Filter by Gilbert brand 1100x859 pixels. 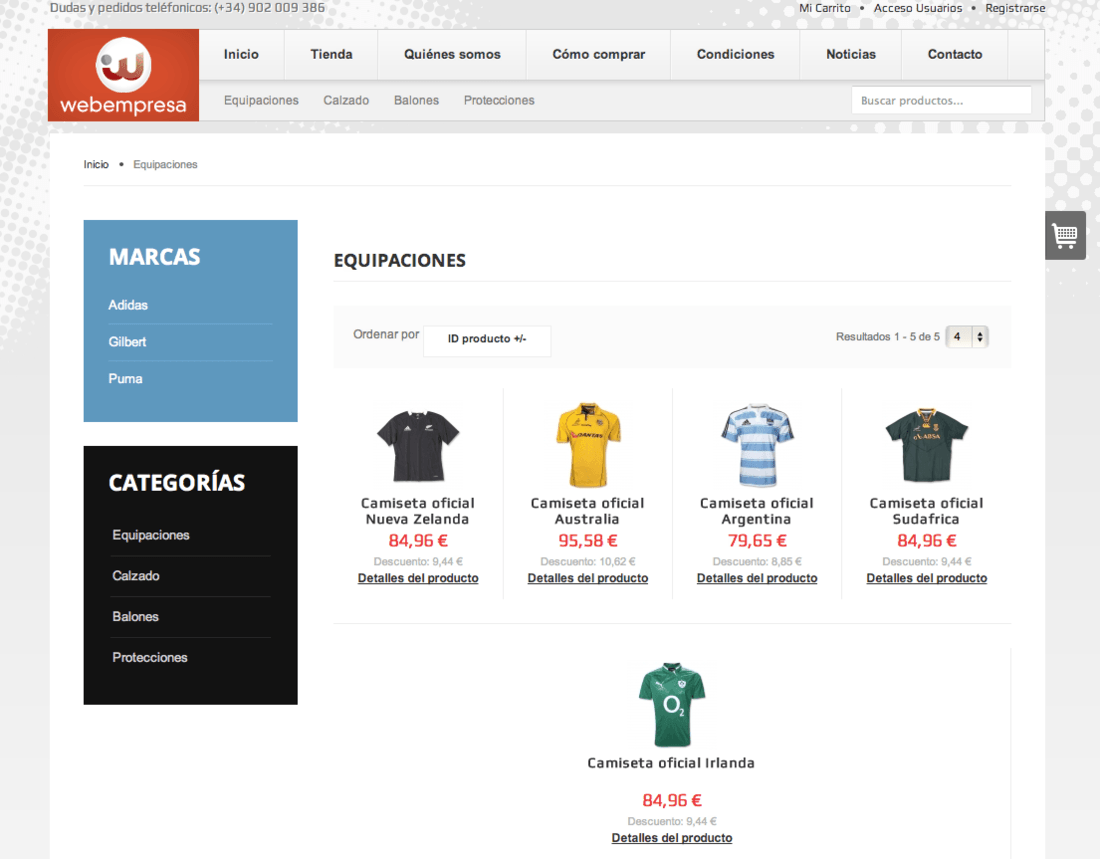tap(127, 342)
